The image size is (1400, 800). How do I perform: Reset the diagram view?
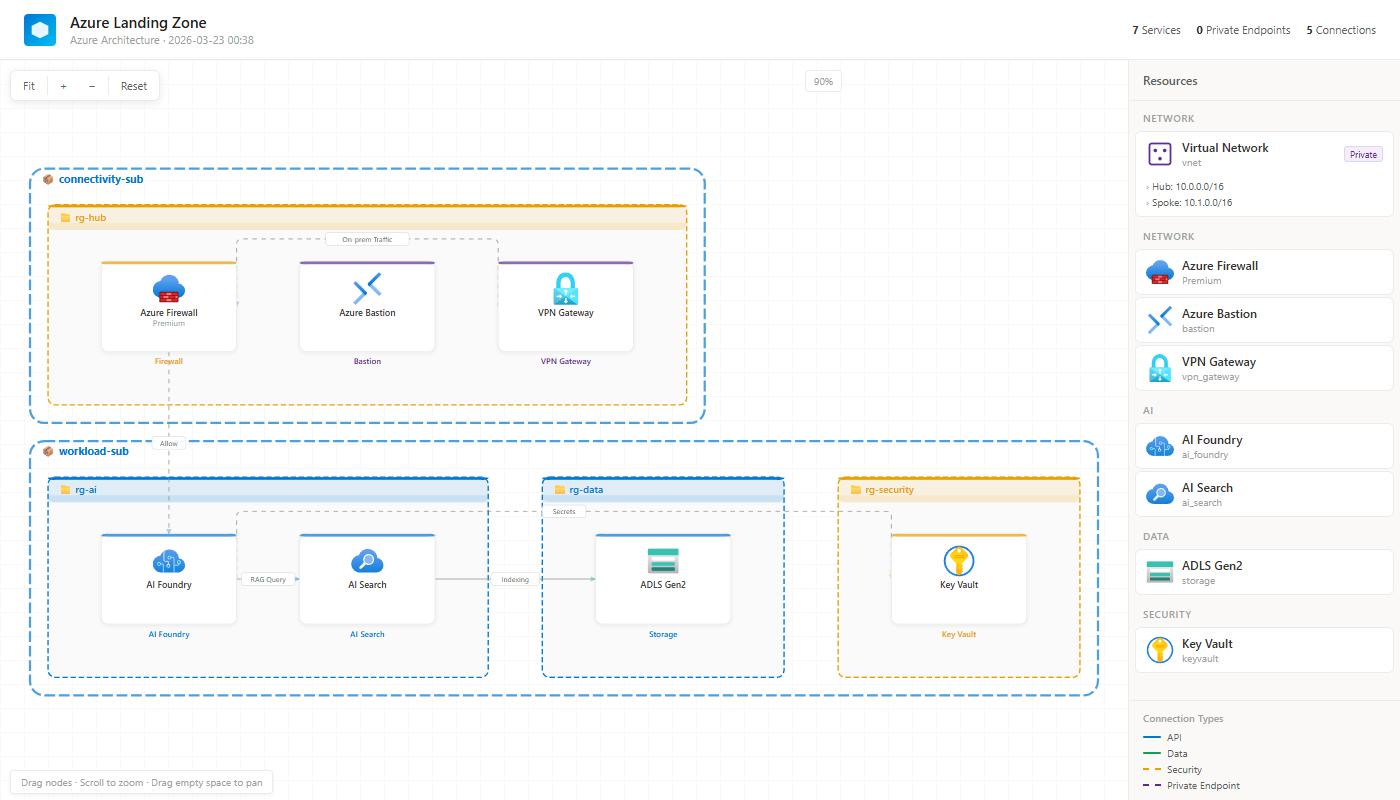(x=134, y=86)
